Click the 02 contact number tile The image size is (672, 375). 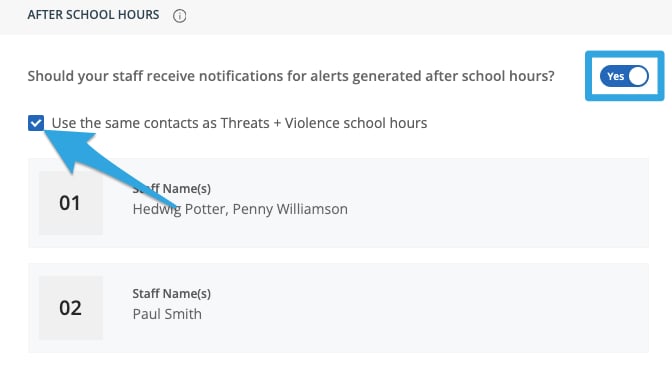point(71,308)
